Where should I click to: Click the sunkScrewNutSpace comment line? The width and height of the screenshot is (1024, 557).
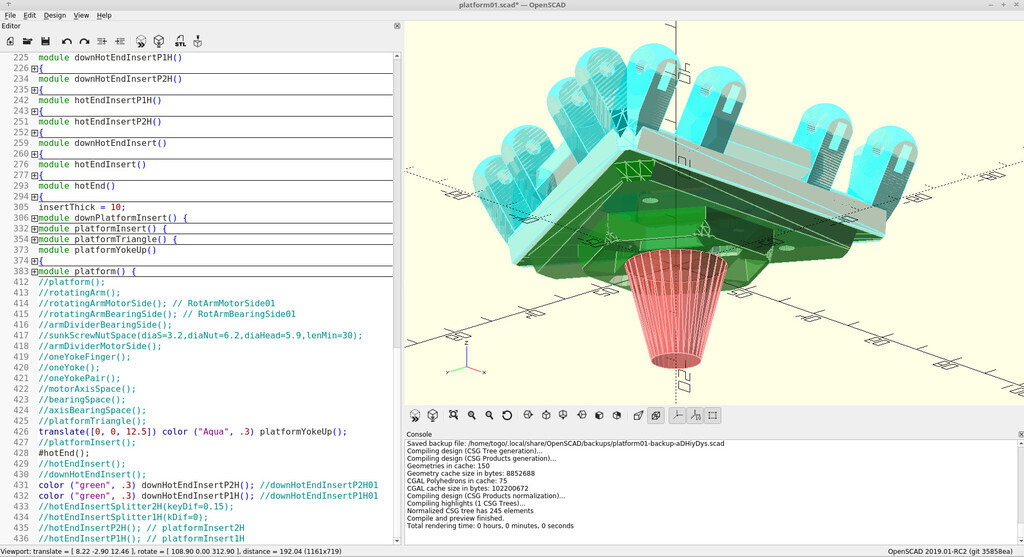coord(200,336)
